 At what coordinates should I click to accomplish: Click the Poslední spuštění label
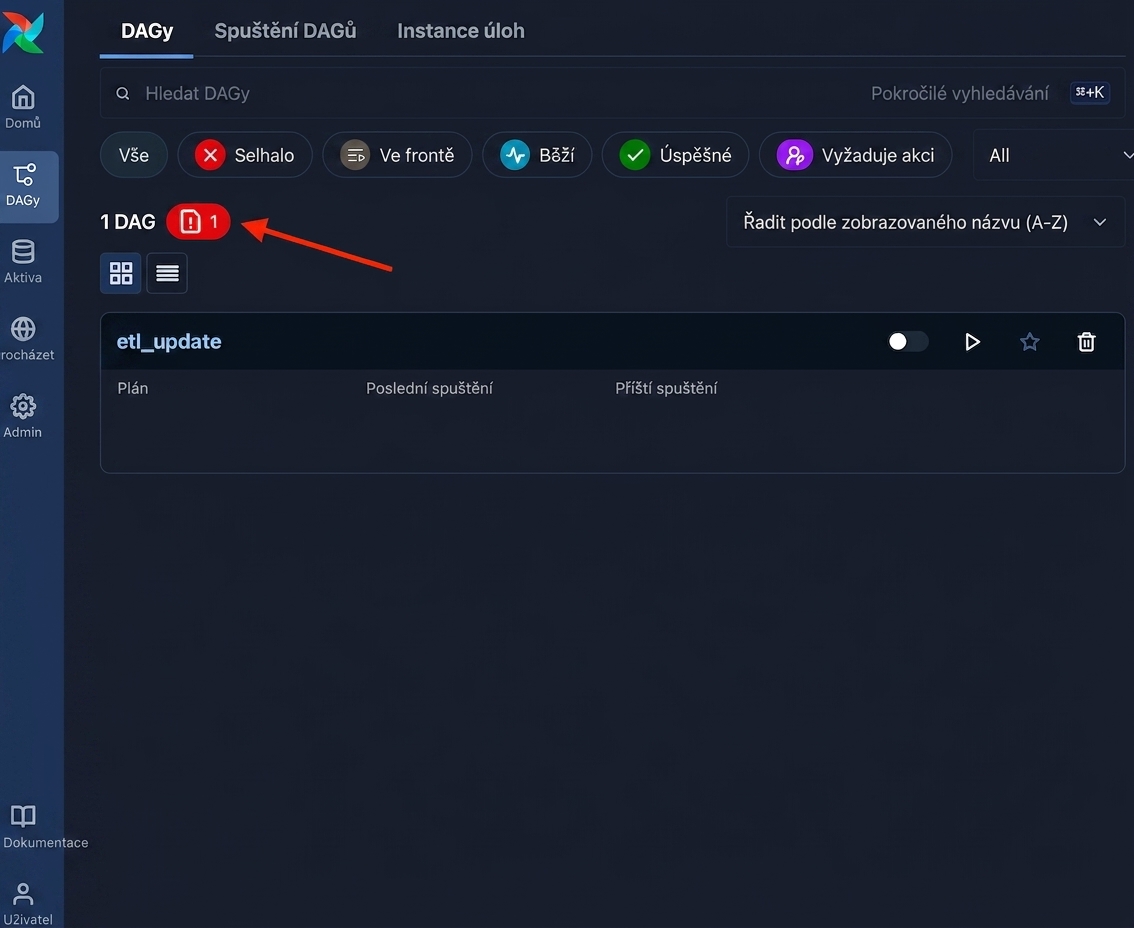point(430,388)
